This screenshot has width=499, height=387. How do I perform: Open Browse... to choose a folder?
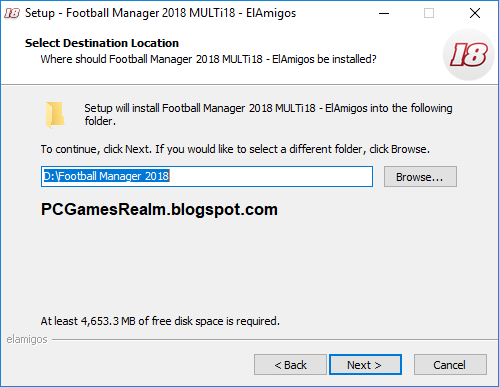point(420,177)
